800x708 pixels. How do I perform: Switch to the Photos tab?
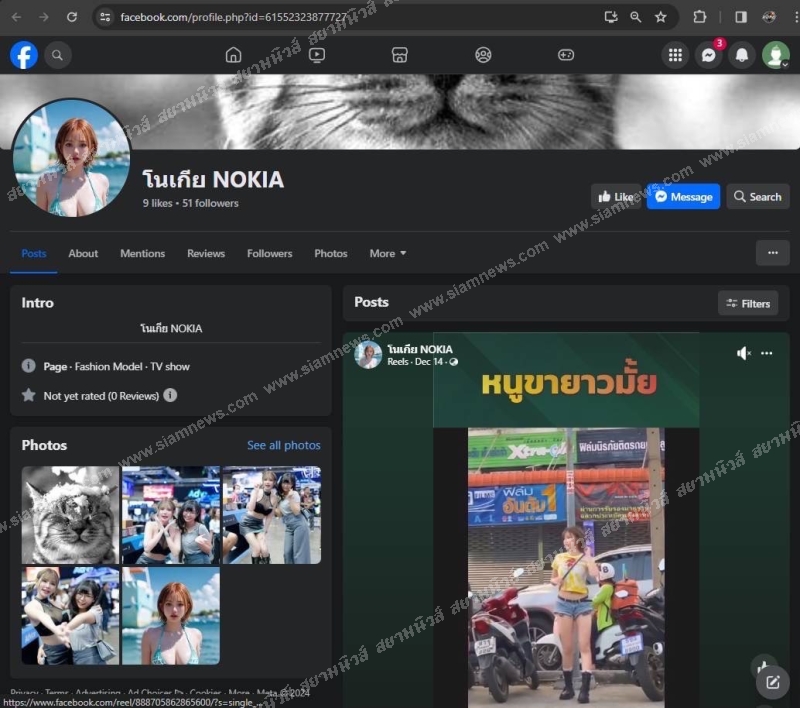point(331,254)
